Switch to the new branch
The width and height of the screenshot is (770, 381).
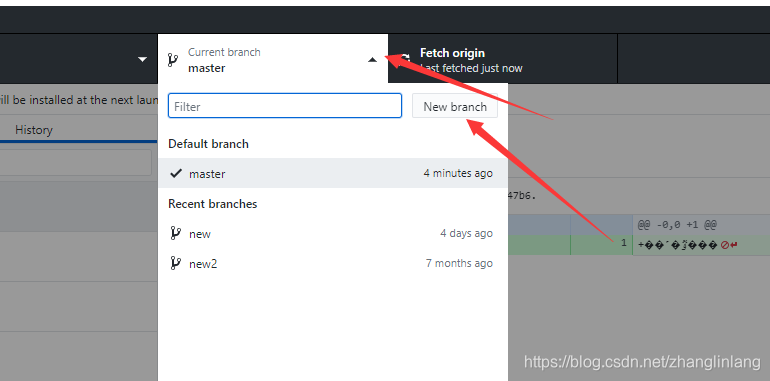(x=333, y=233)
